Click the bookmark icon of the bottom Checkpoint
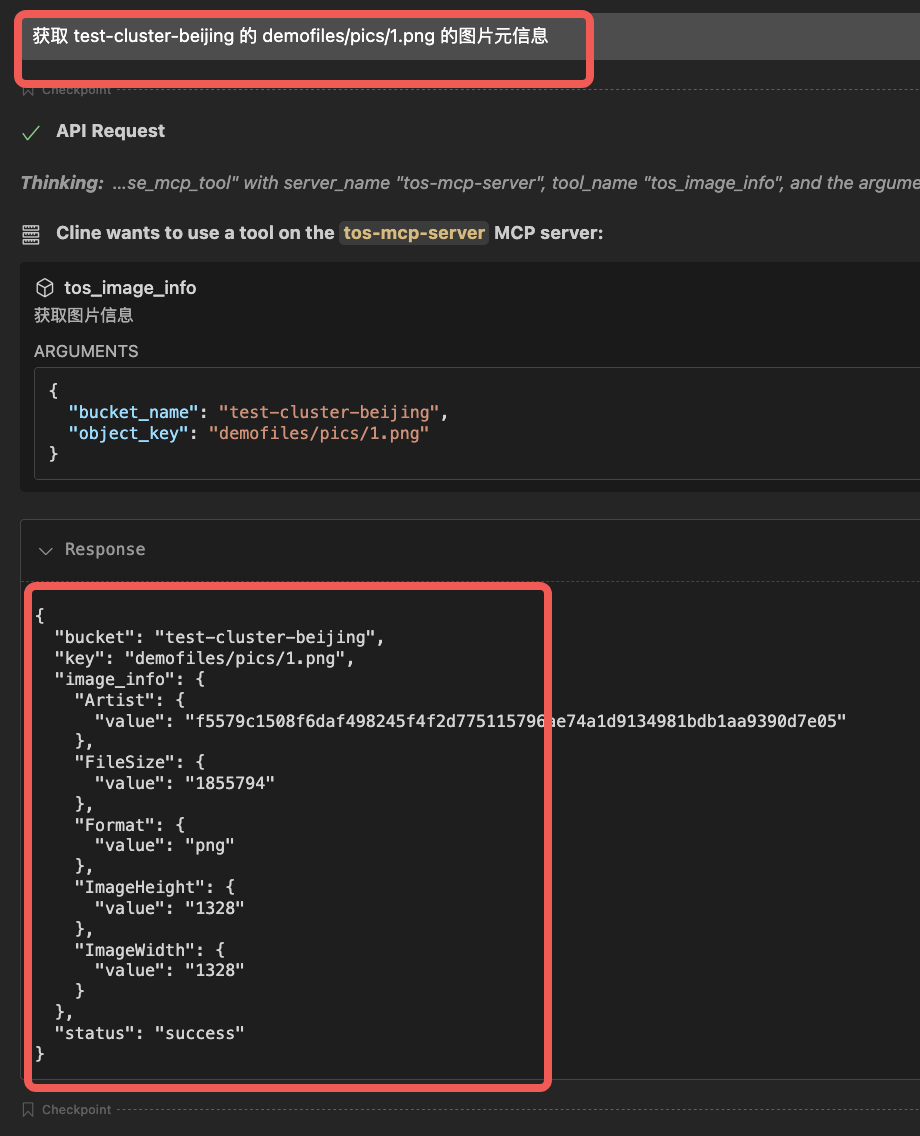920x1136 pixels. pos(28,1110)
